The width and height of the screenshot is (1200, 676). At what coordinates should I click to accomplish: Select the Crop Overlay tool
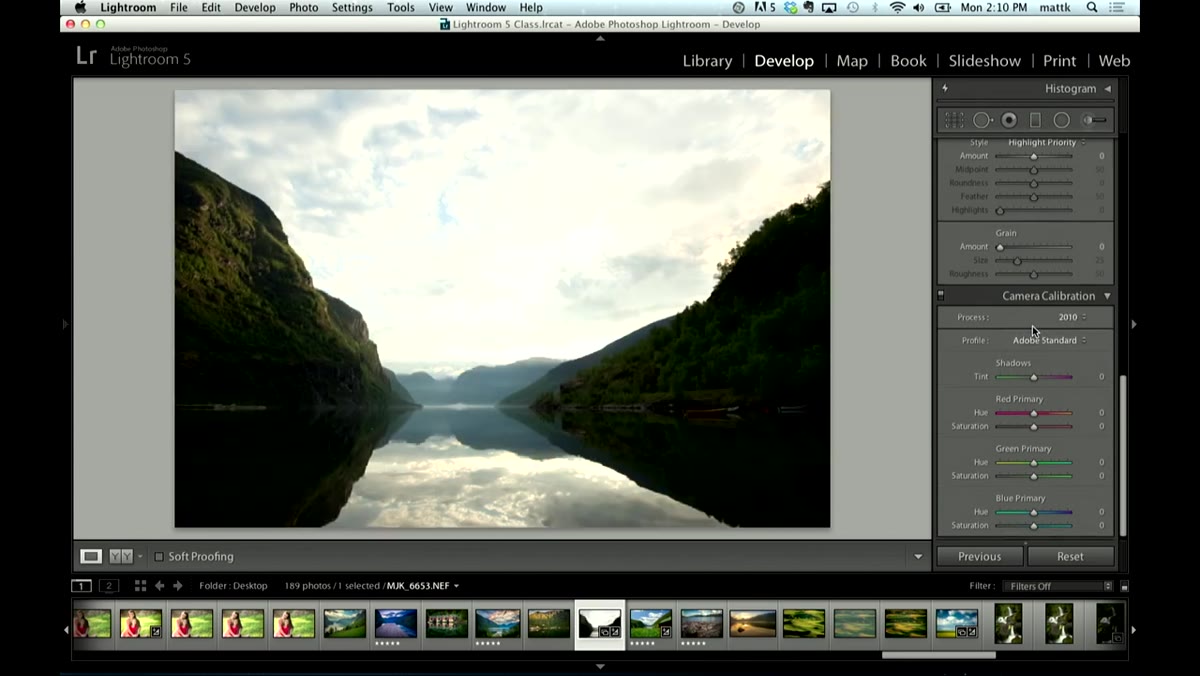click(x=954, y=120)
